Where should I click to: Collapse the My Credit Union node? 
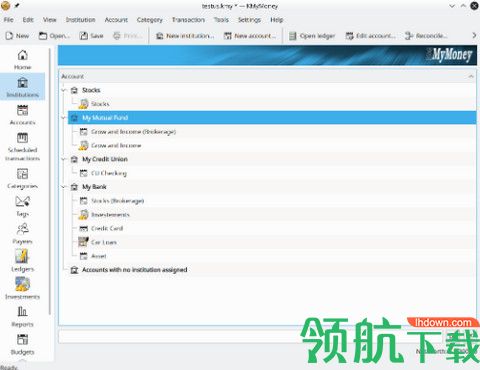pyautogui.click(x=64, y=159)
